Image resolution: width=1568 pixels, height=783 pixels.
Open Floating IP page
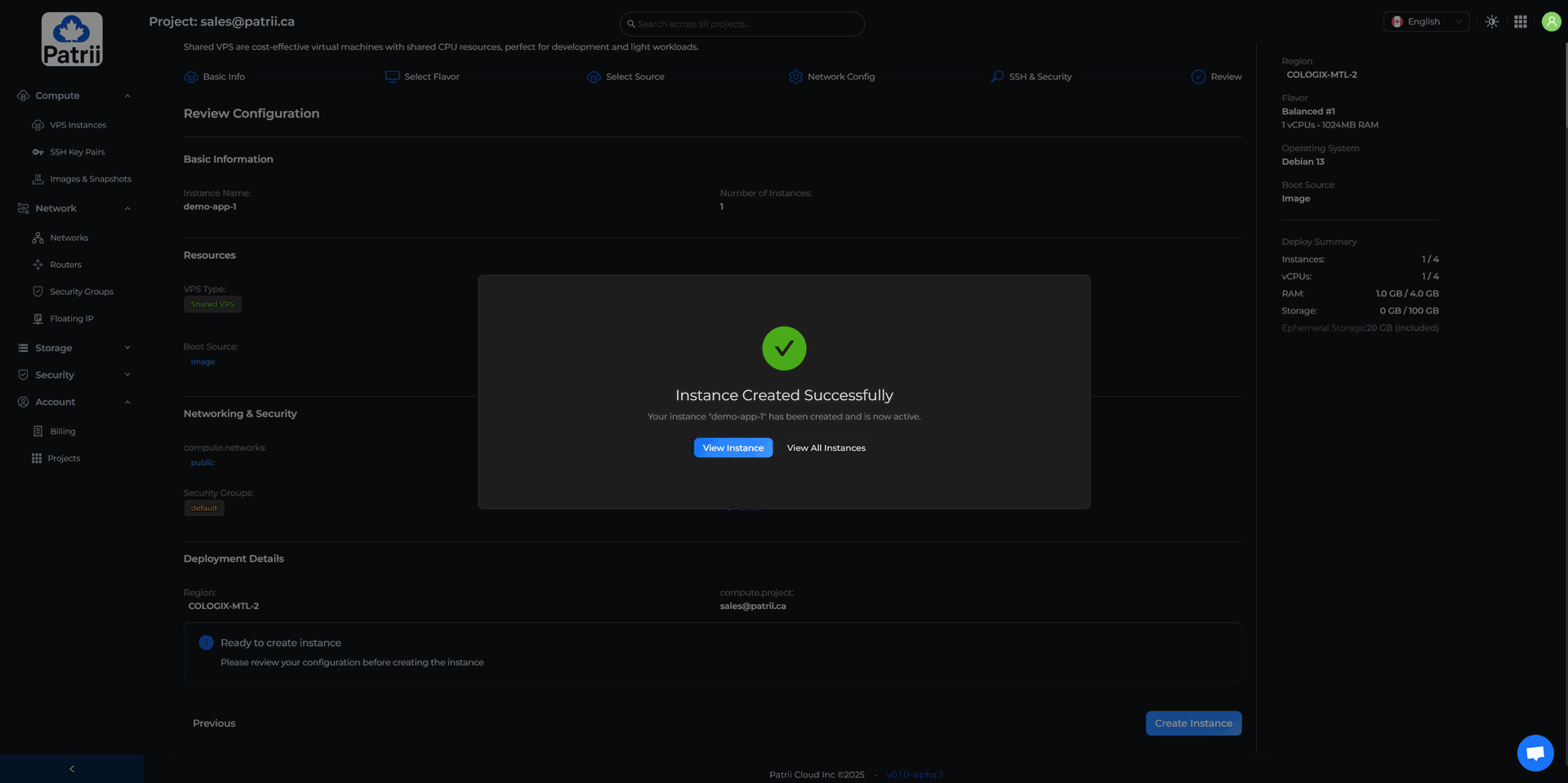click(x=71, y=318)
